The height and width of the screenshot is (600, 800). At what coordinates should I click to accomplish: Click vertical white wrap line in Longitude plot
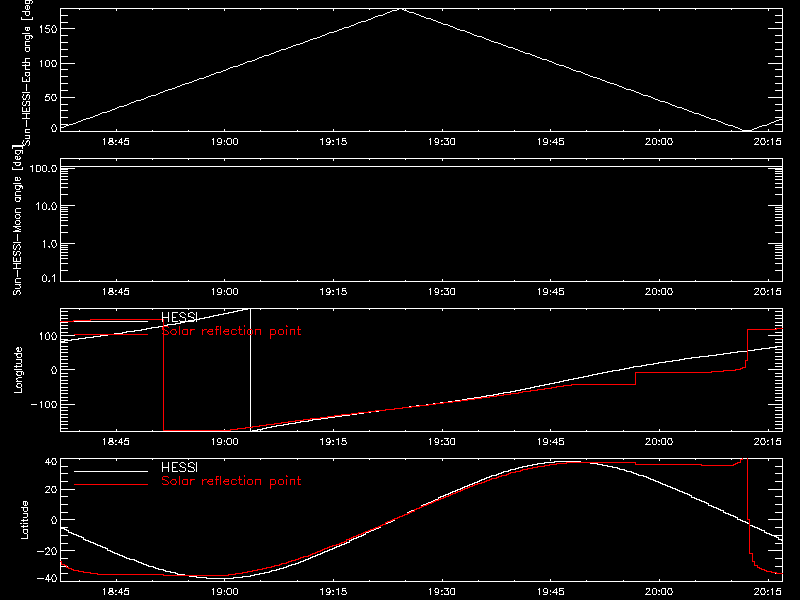tap(251, 370)
